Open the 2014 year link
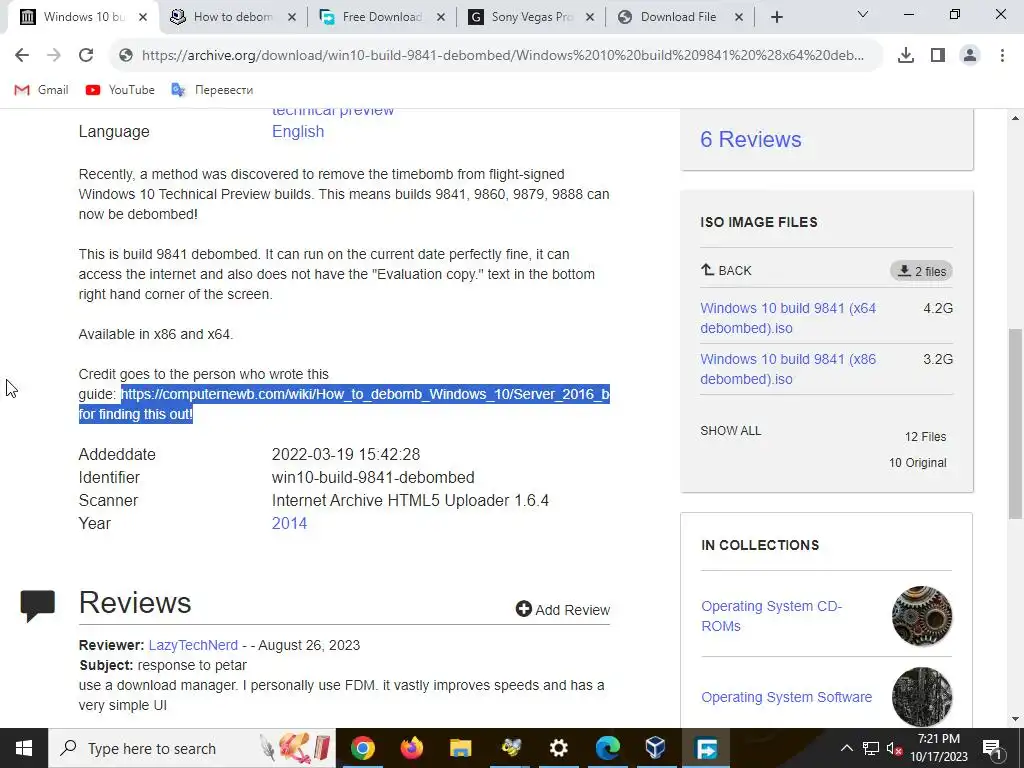Image resolution: width=1024 pixels, height=768 pixels. 289,524
